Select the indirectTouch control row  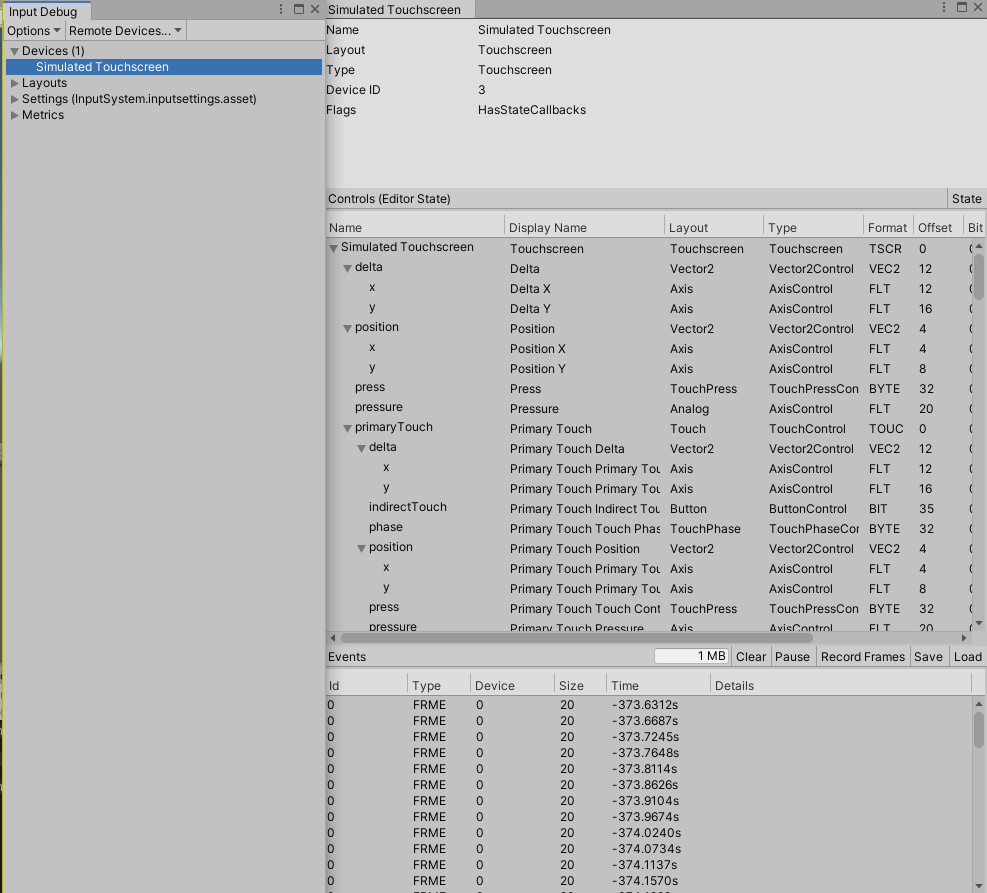[648, 508]
